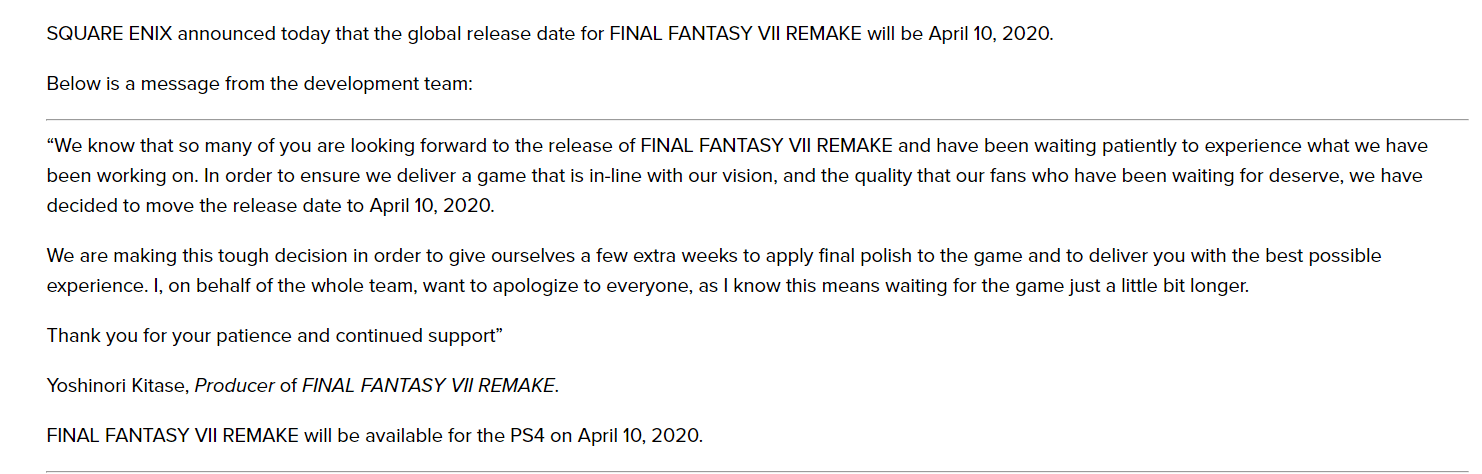The image size is (1482, 474).
Task: Click the horizontal divider below the last sentence
Action: click(740, 471)
